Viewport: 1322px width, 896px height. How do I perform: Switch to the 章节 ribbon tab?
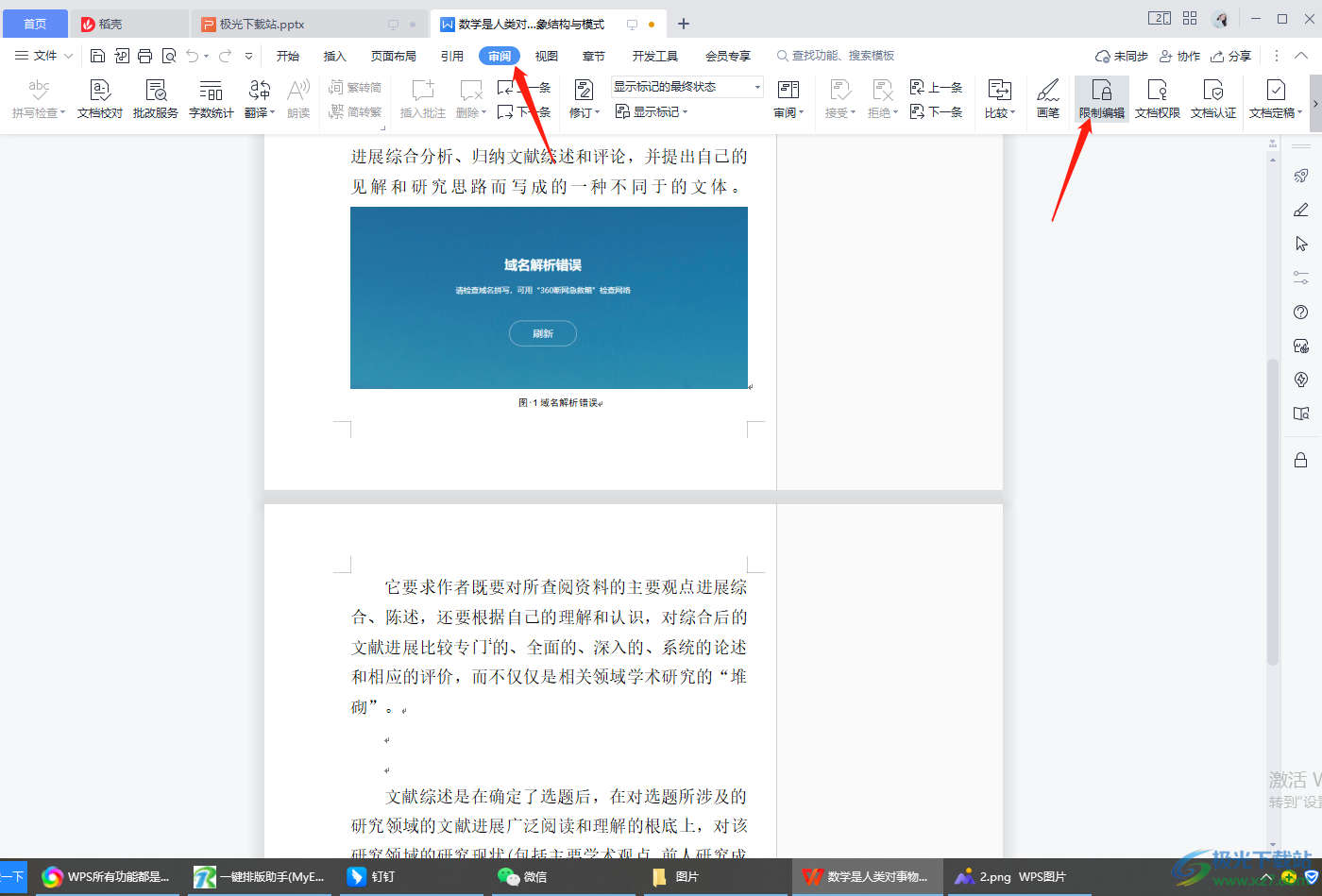pyautogui.click(x=594, y=56)
